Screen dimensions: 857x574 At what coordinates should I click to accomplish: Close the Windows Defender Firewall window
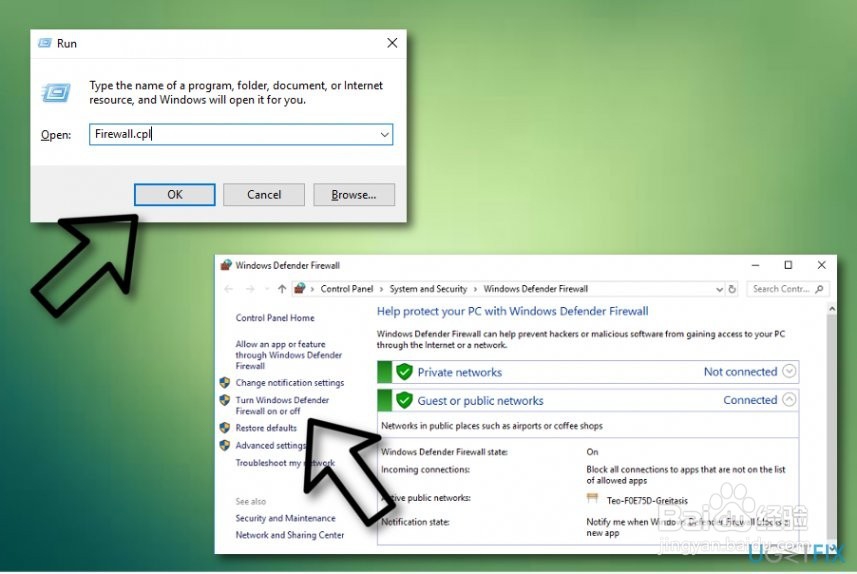821,265
